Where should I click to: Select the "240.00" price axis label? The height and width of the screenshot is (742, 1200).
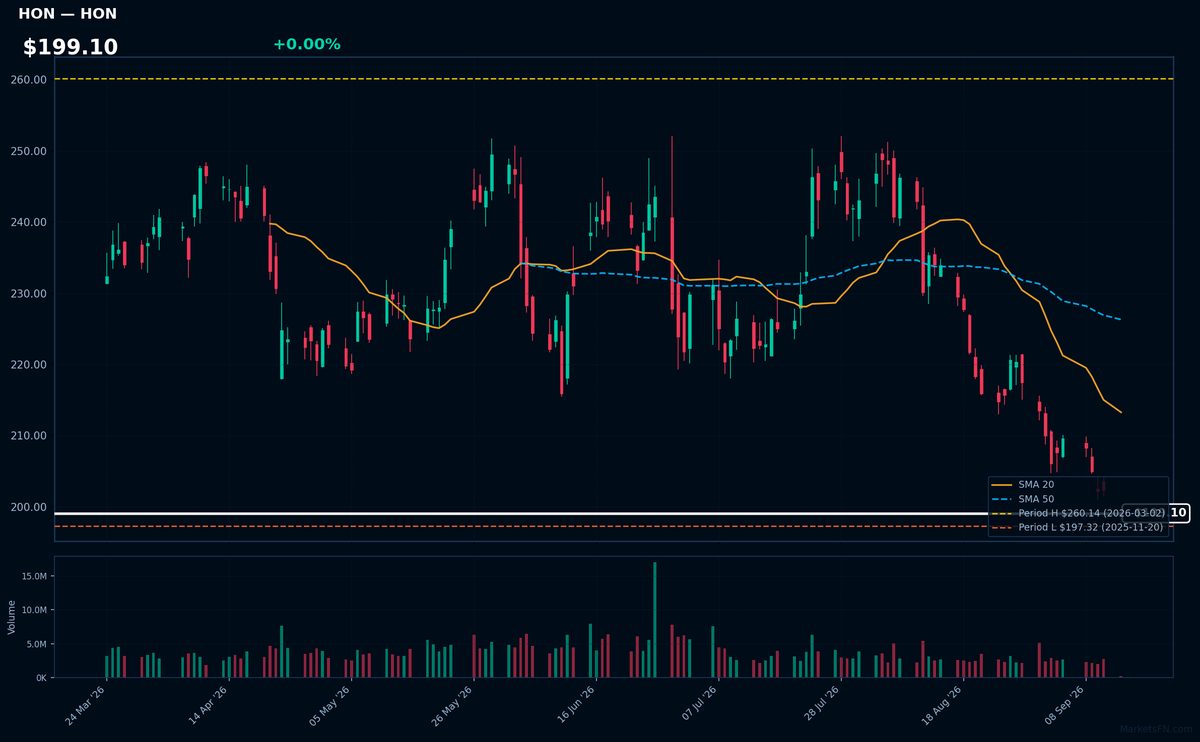tap(28, 222)
